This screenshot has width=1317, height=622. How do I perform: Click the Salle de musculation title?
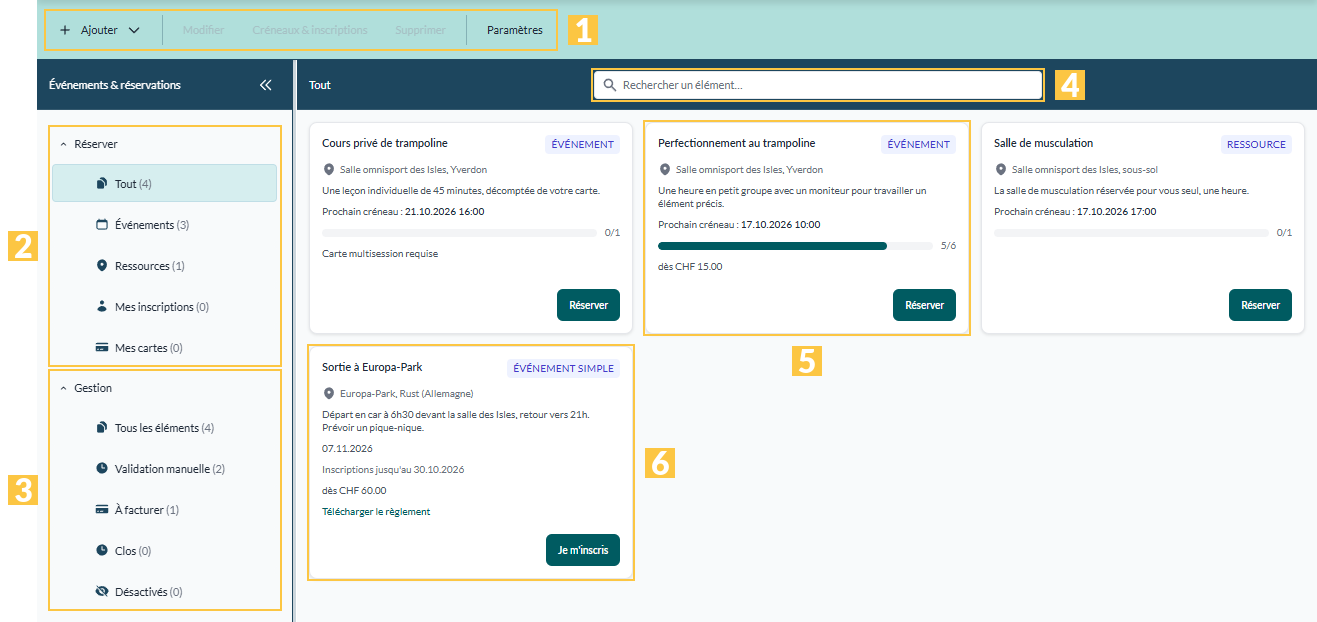[x=1043, y=143]
